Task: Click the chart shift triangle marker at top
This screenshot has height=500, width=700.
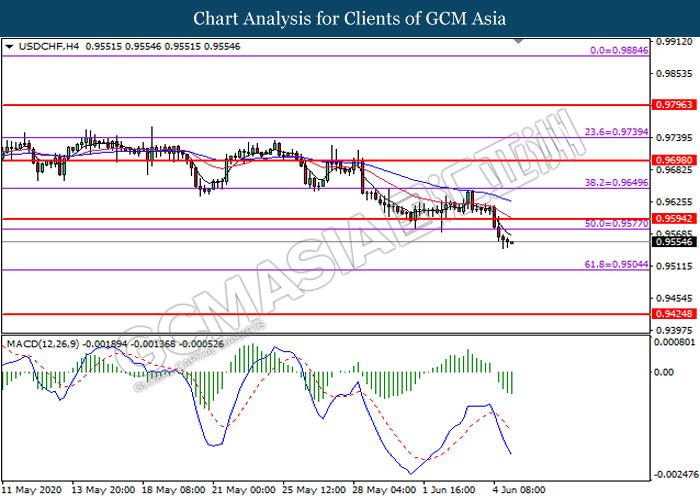Action: pyautogui.click(x=518, y=41)
